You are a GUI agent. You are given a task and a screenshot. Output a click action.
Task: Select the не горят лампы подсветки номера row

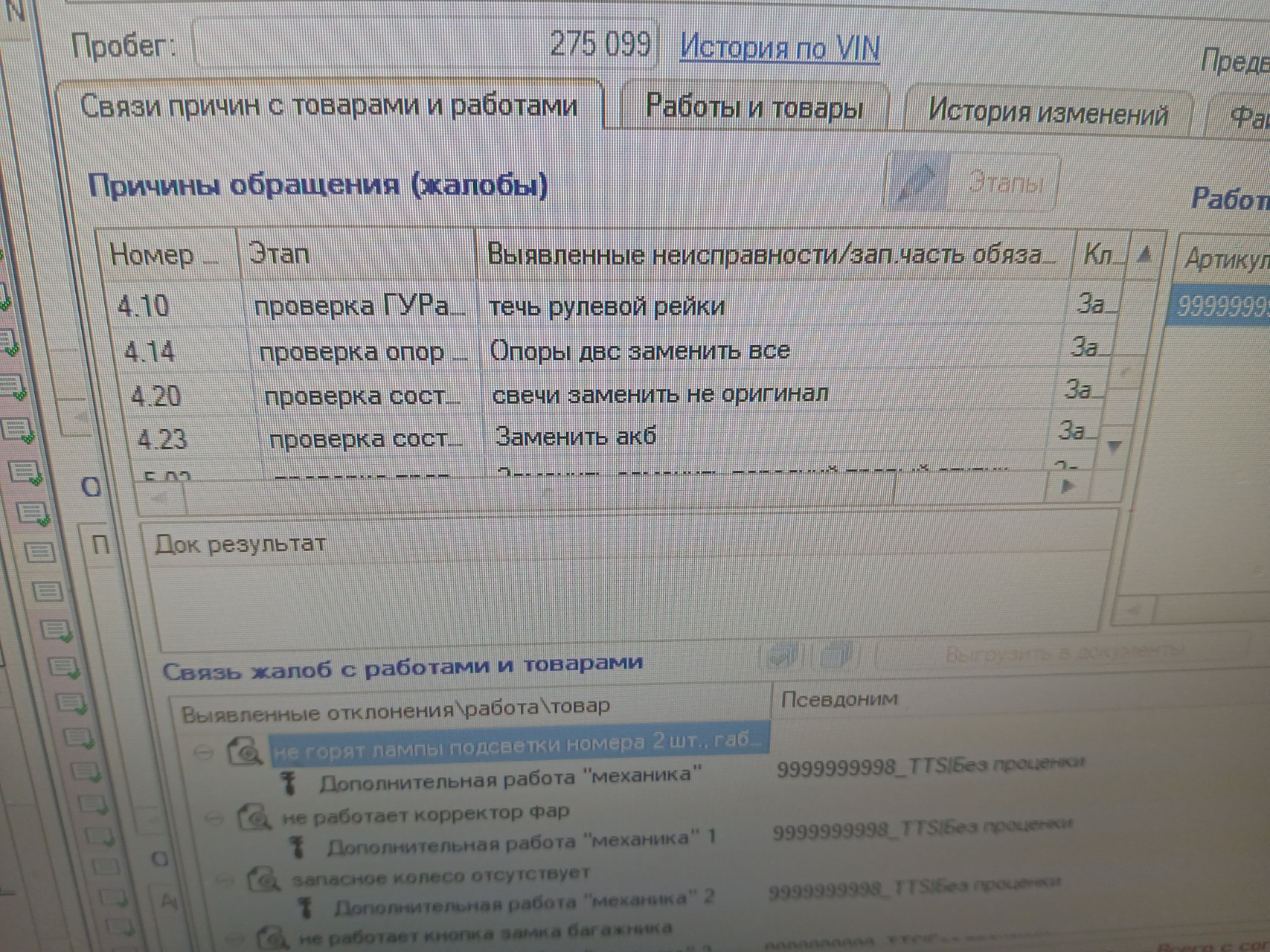[x=518, y=746]
